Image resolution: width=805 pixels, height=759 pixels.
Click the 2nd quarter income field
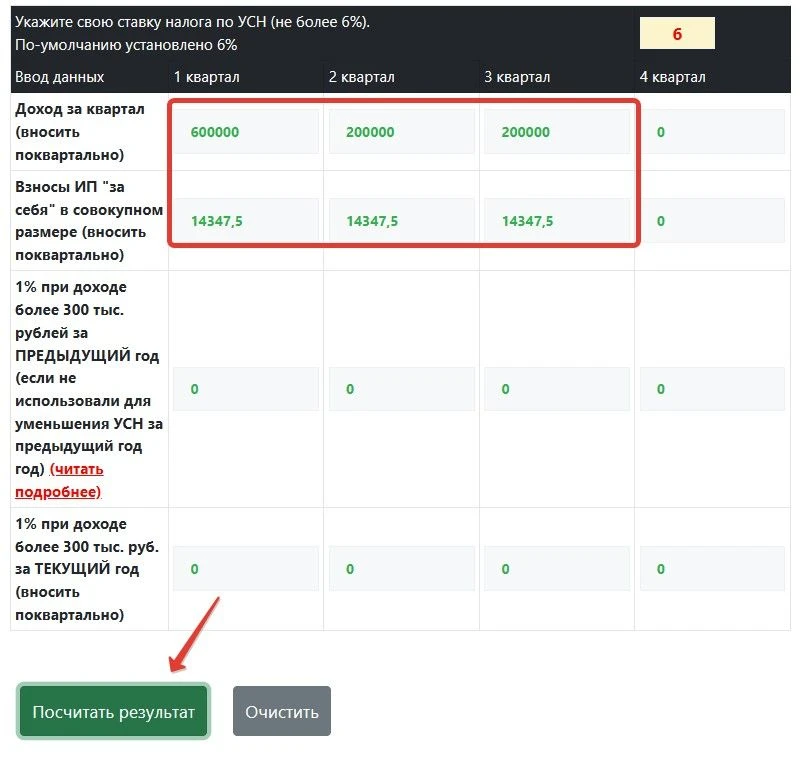click(x=401, y=131)
